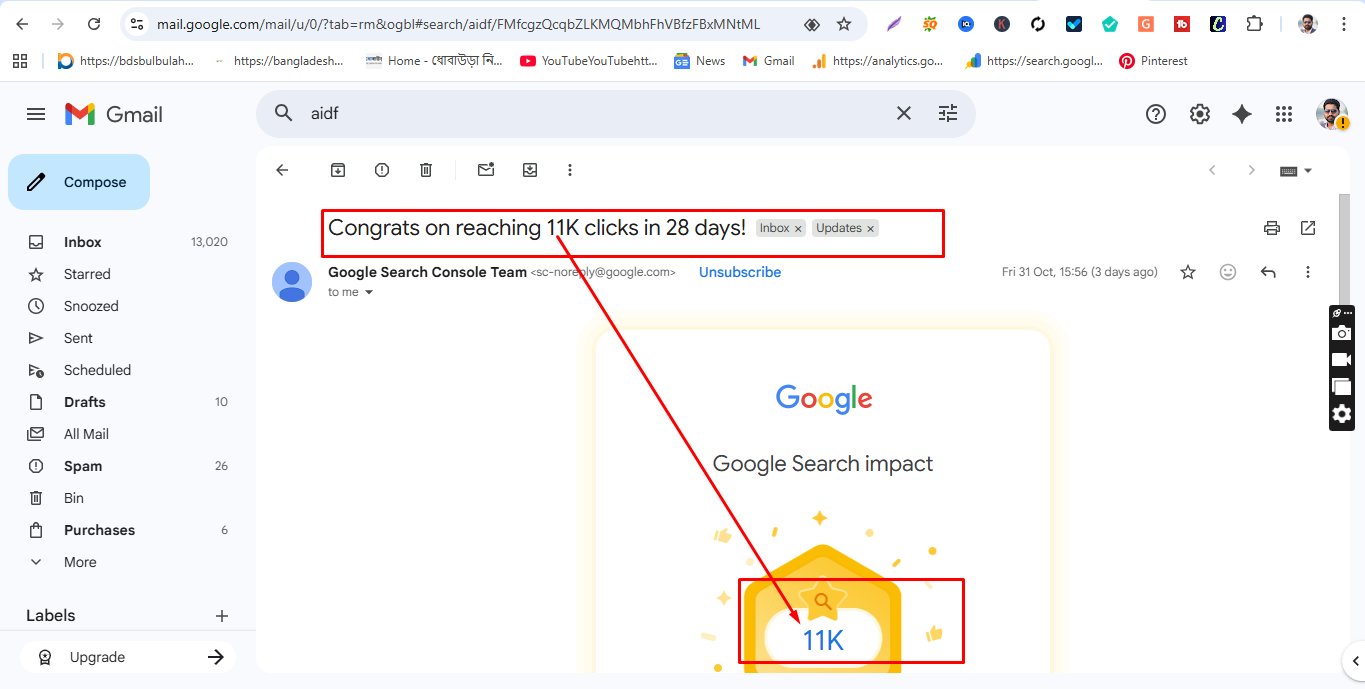Remove the Inbox label from the email
Image resolution: width=1365 pixels, height=689 pixels.
[798, 229]
